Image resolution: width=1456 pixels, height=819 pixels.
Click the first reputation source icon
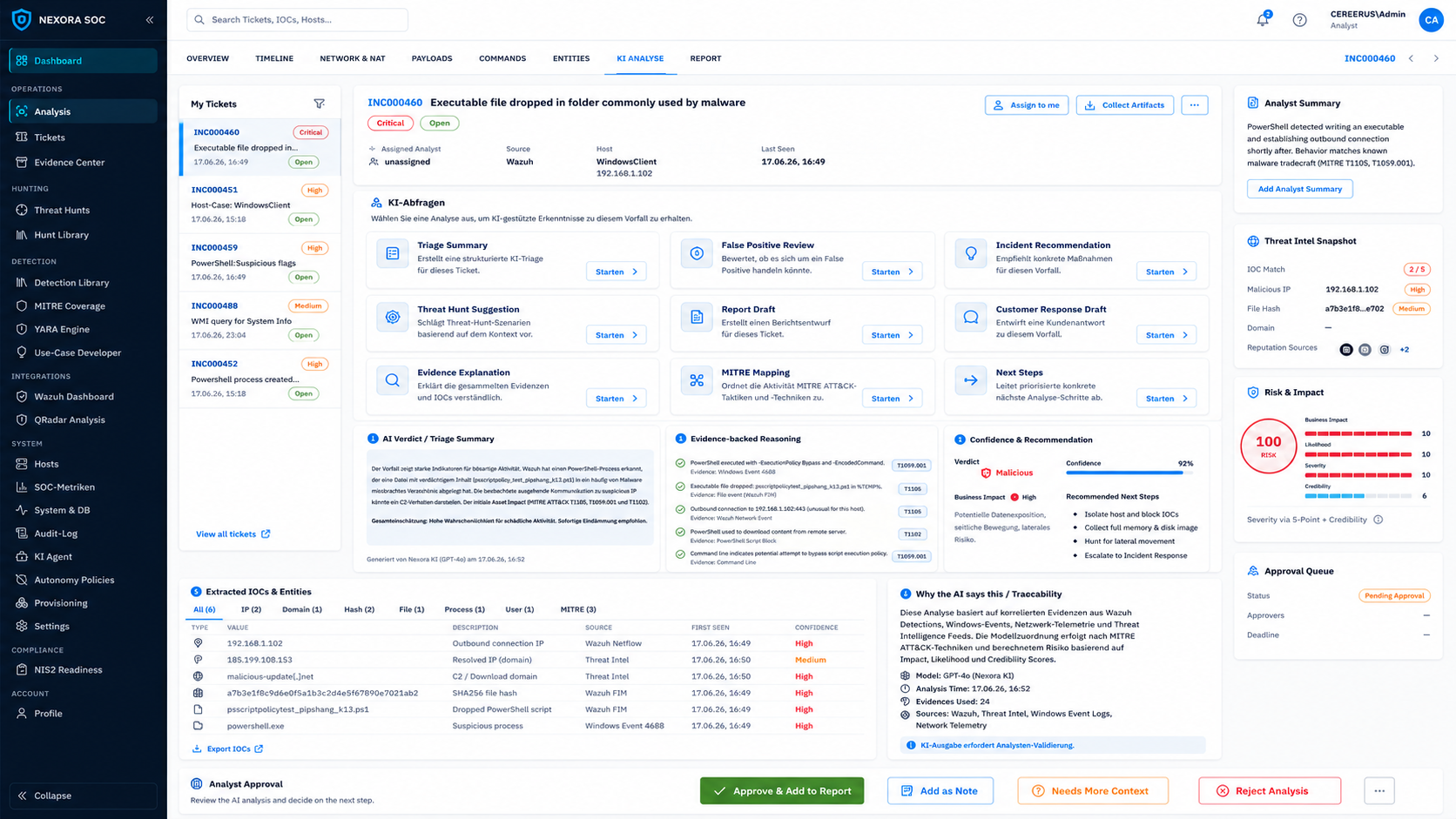(1346, 349)
